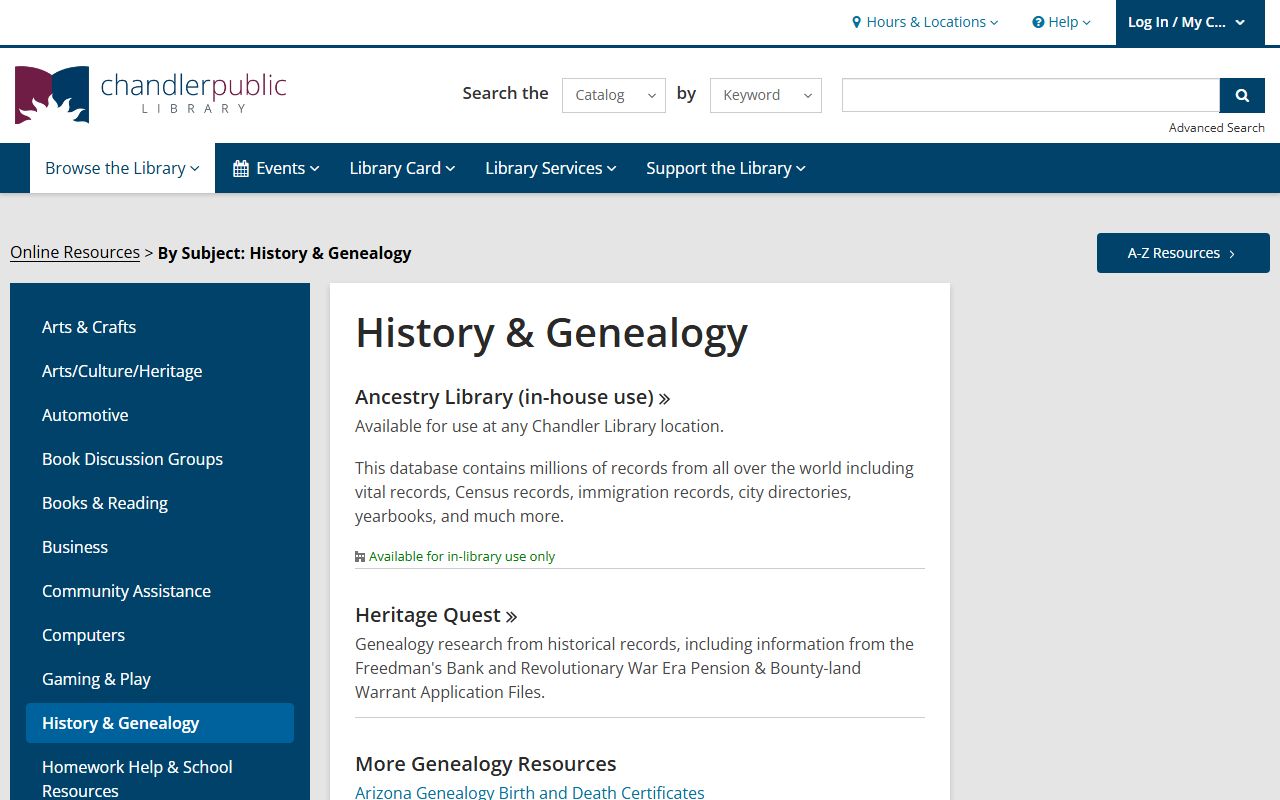Click in the catalog search text field
The image size is (1280, 800).
click(x=1031, y=95)
